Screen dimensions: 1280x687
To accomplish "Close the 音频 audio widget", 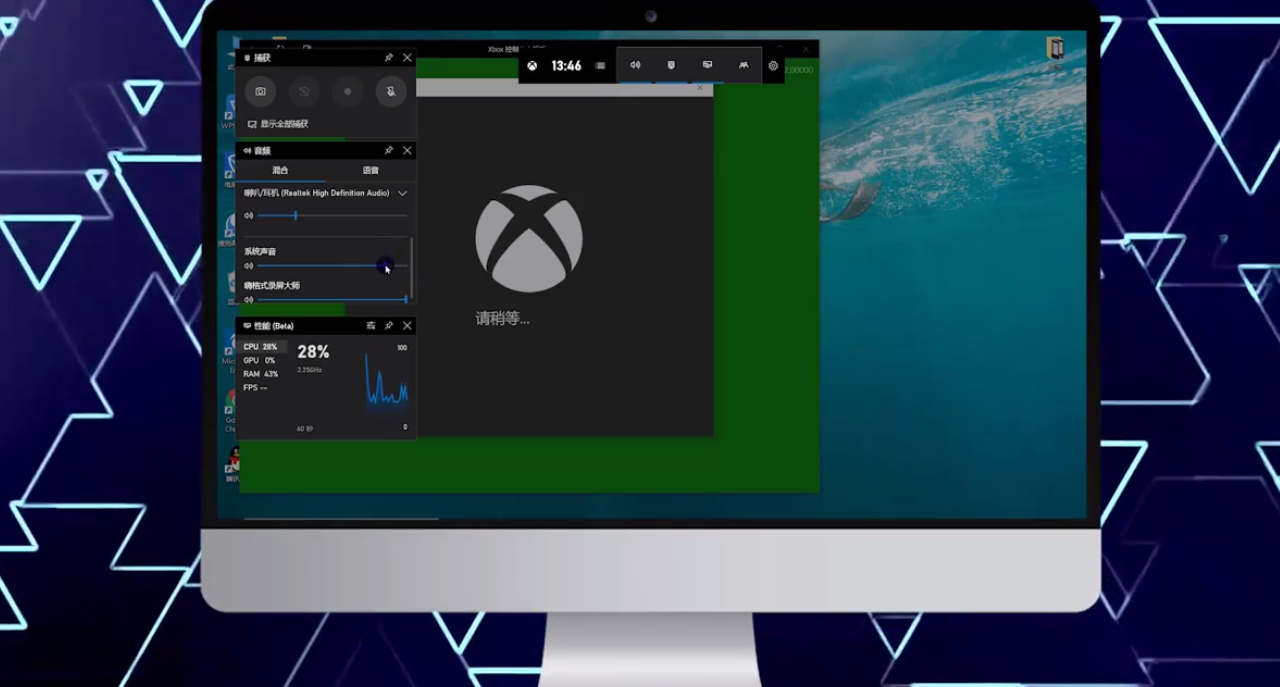I will [407, 150].
